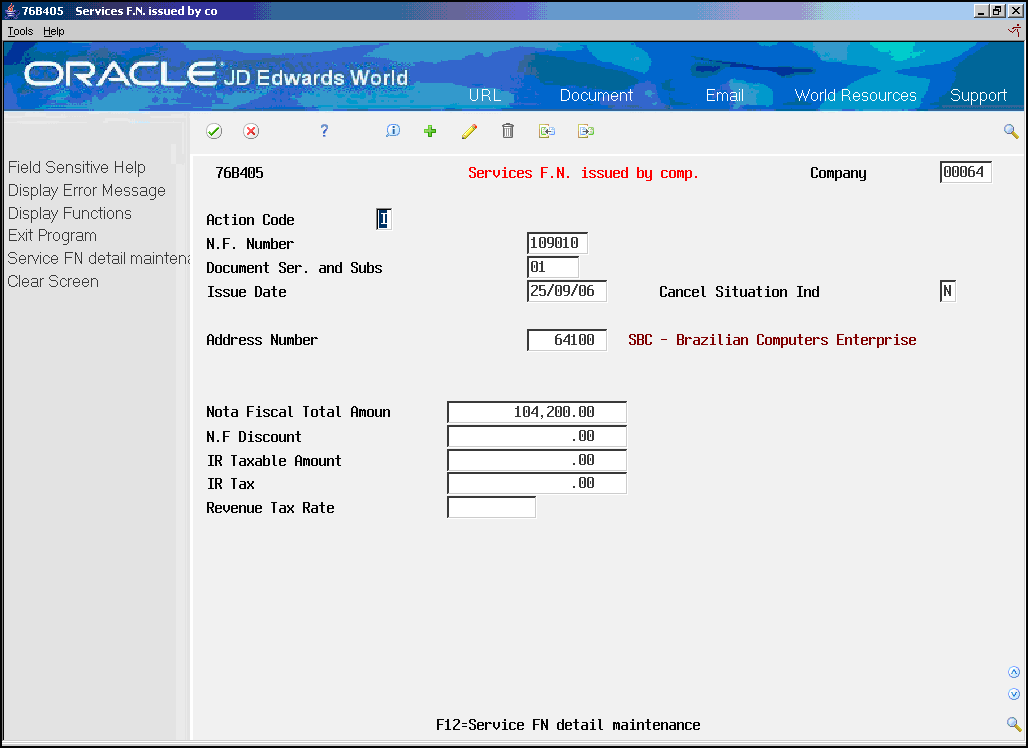Click the red logo icon beside menu bar

click(1015, 31)
